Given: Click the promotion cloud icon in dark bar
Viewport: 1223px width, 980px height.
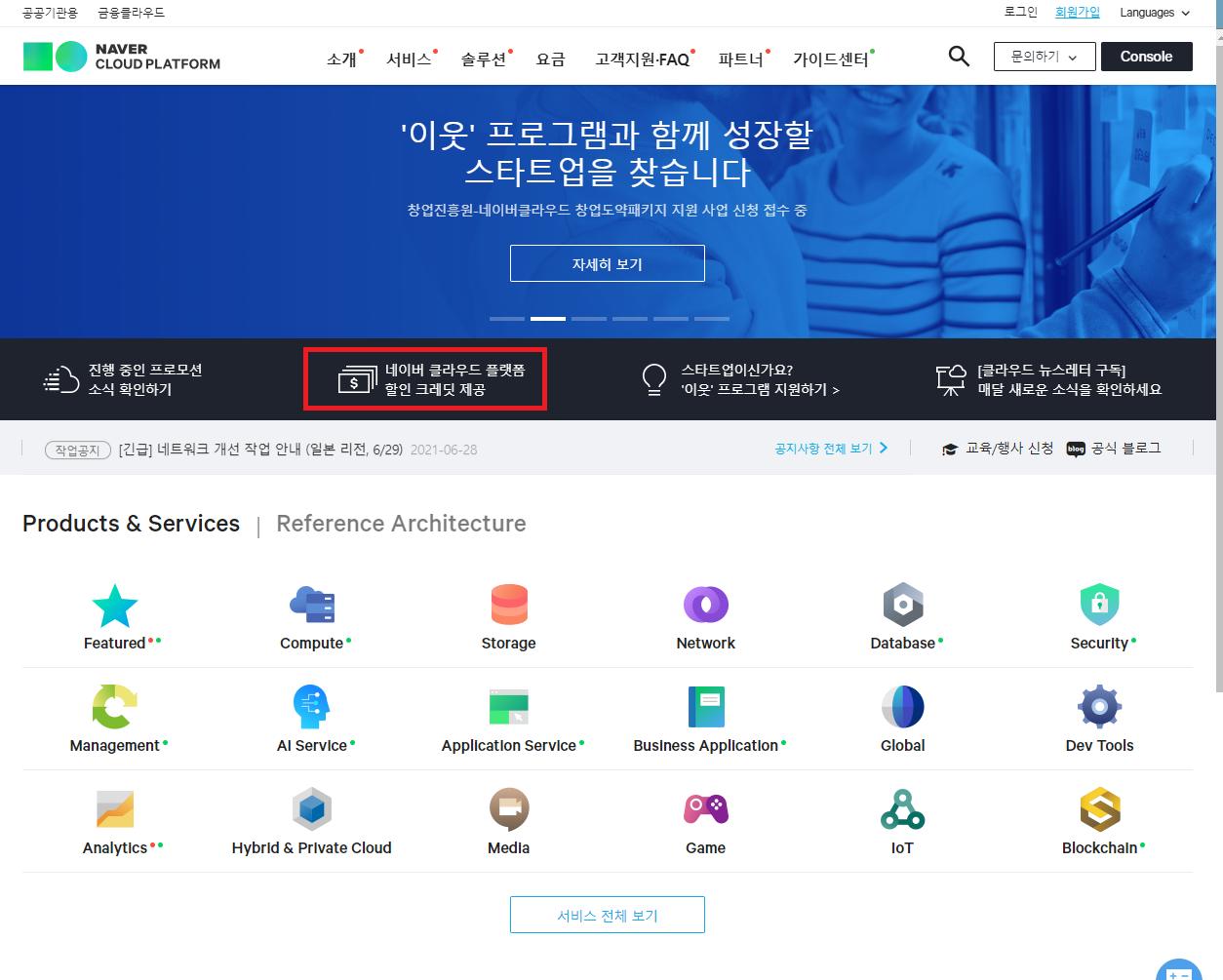Looking at the screenshot, I should point(61,379).
